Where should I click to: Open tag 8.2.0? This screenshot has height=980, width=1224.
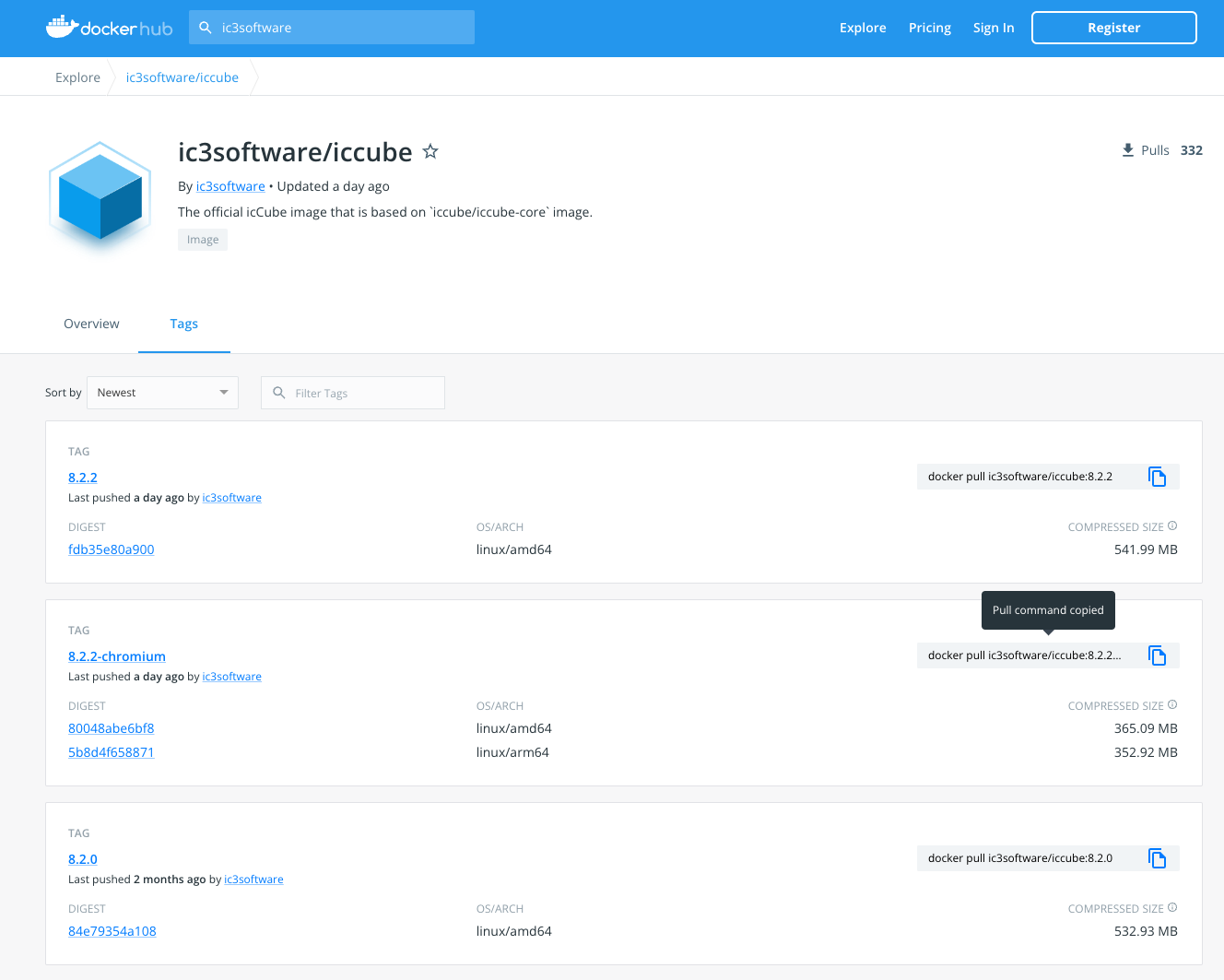pos(83,859)
